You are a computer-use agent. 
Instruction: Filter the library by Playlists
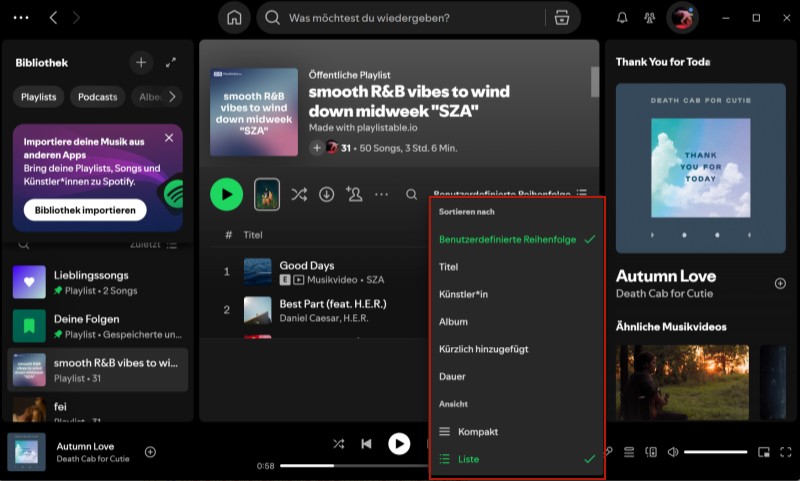click(x=39, y=97)
